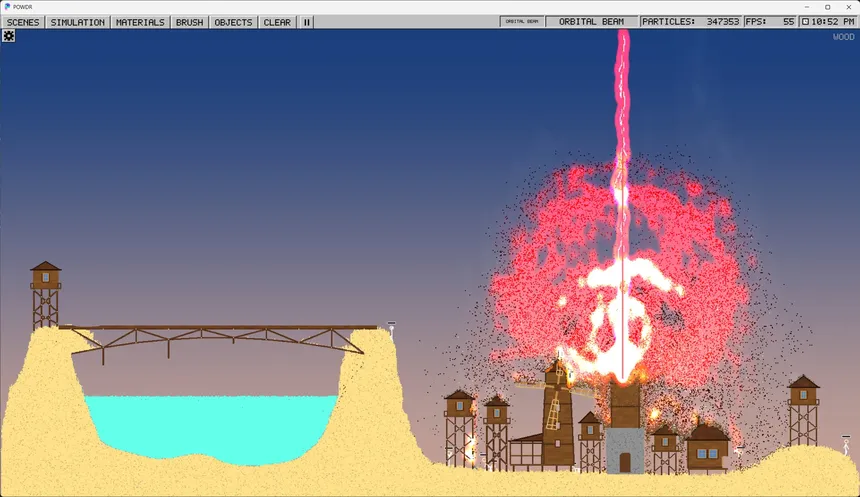Open the SCENES menu
The width and height of the screenshot is (860, 497).
pyautogui.click(x=23, y=22)
